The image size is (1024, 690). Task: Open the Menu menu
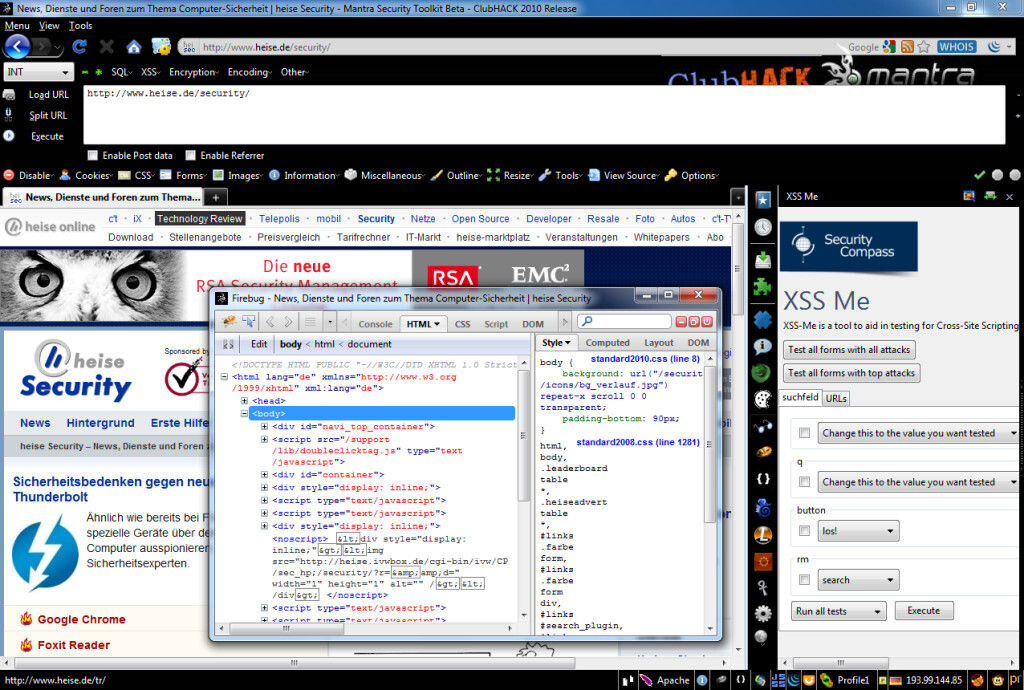(17, 26)
